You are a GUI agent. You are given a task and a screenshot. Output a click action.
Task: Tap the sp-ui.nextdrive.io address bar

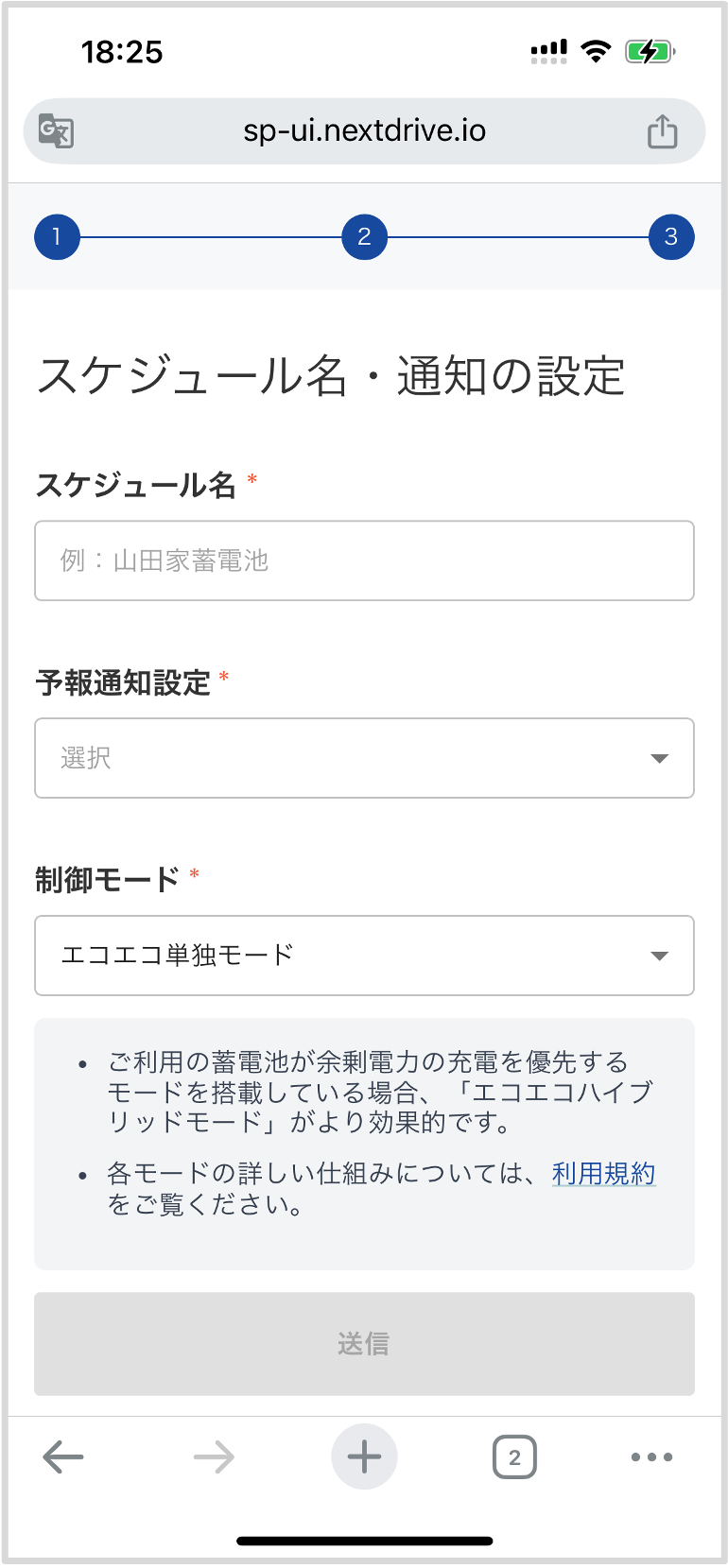[364, 131]
